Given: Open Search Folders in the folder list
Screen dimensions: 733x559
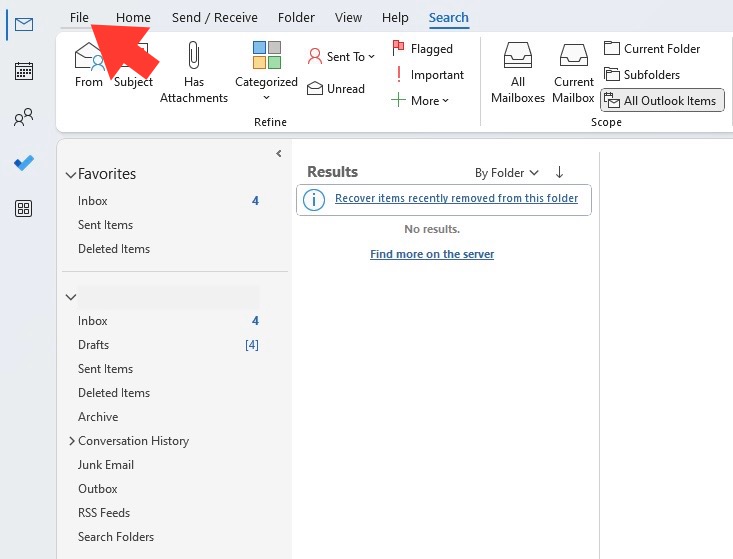Looking at the screenshot, I should click(x=168, y=537).
